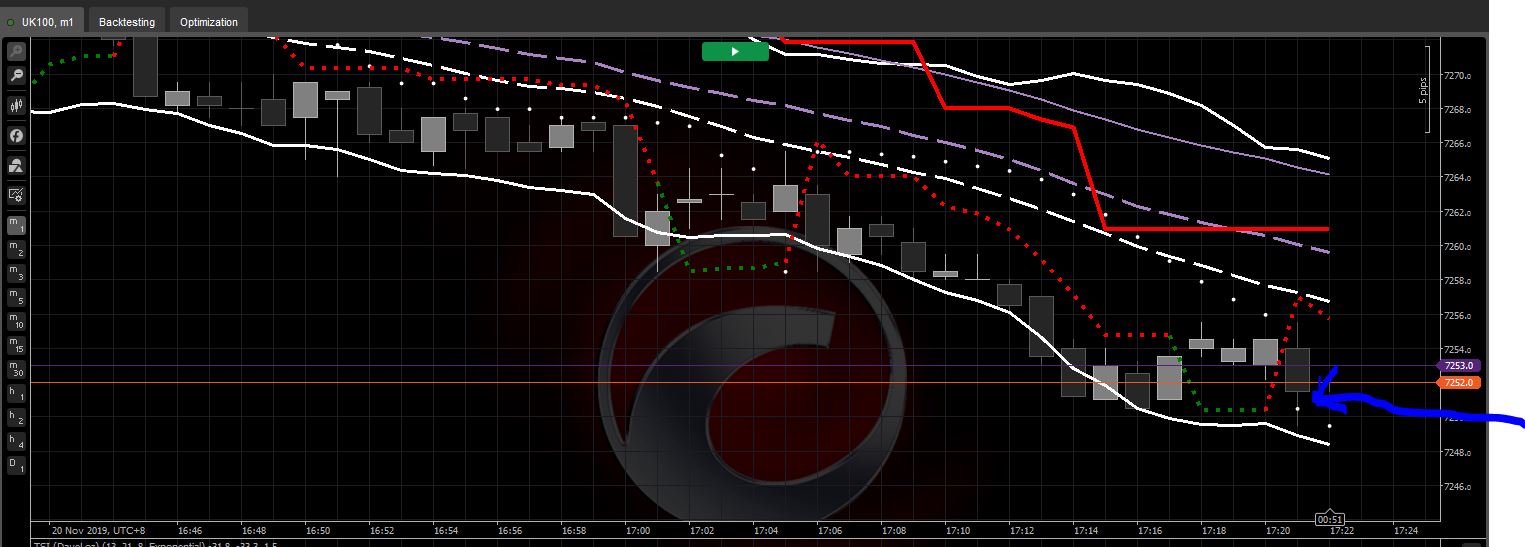
Task: Click the 16:46 time axis label
Action: click(190, 531)
